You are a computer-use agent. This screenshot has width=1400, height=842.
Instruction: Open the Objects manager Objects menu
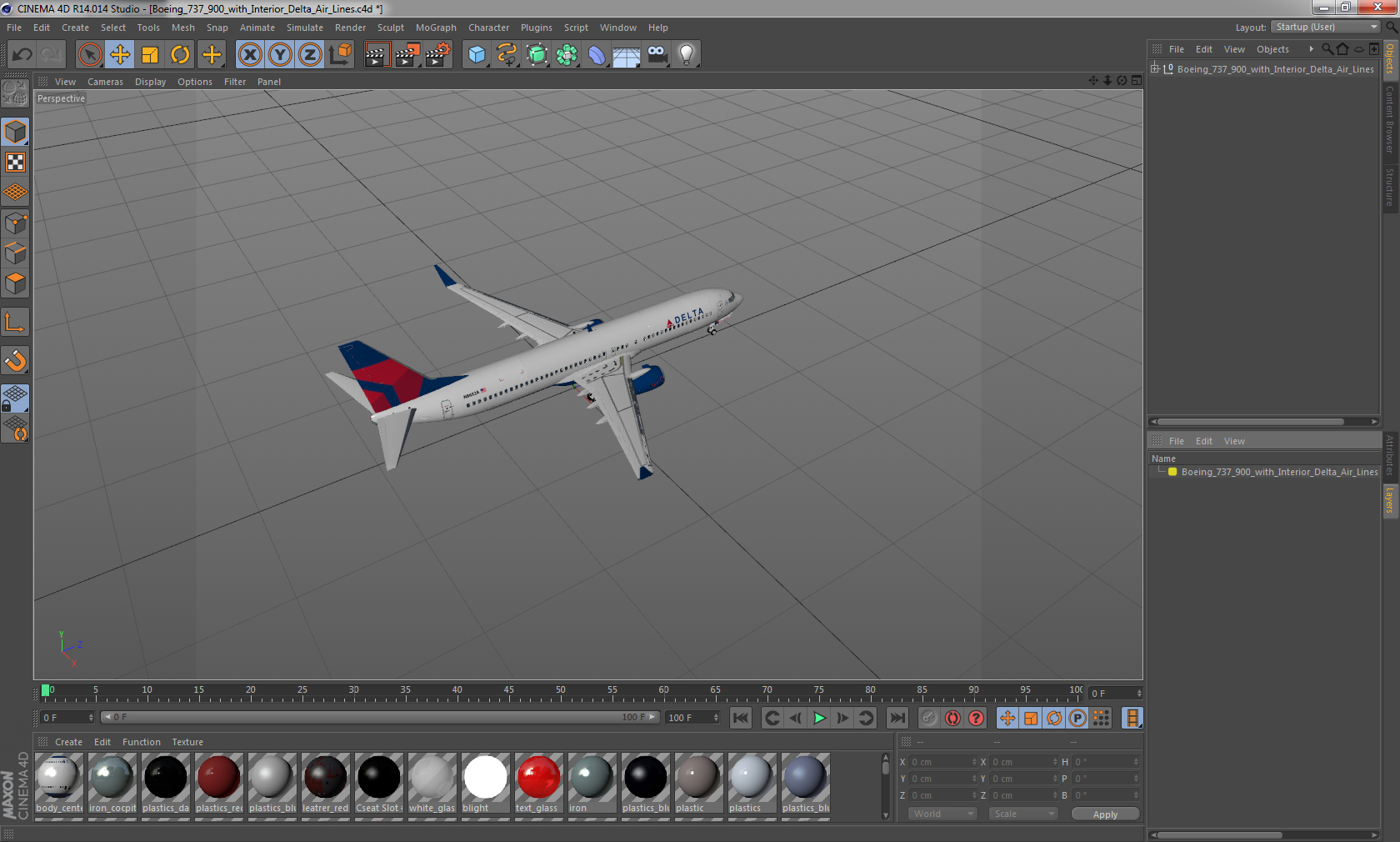pyautogui.click(x=1272, y=49)
